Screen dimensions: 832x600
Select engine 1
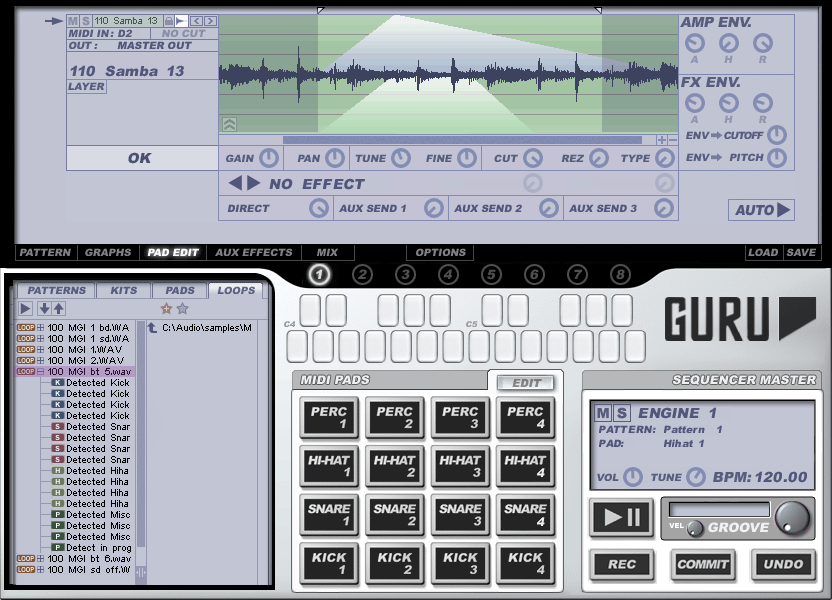pyautogui.click(x=319, y=274)
